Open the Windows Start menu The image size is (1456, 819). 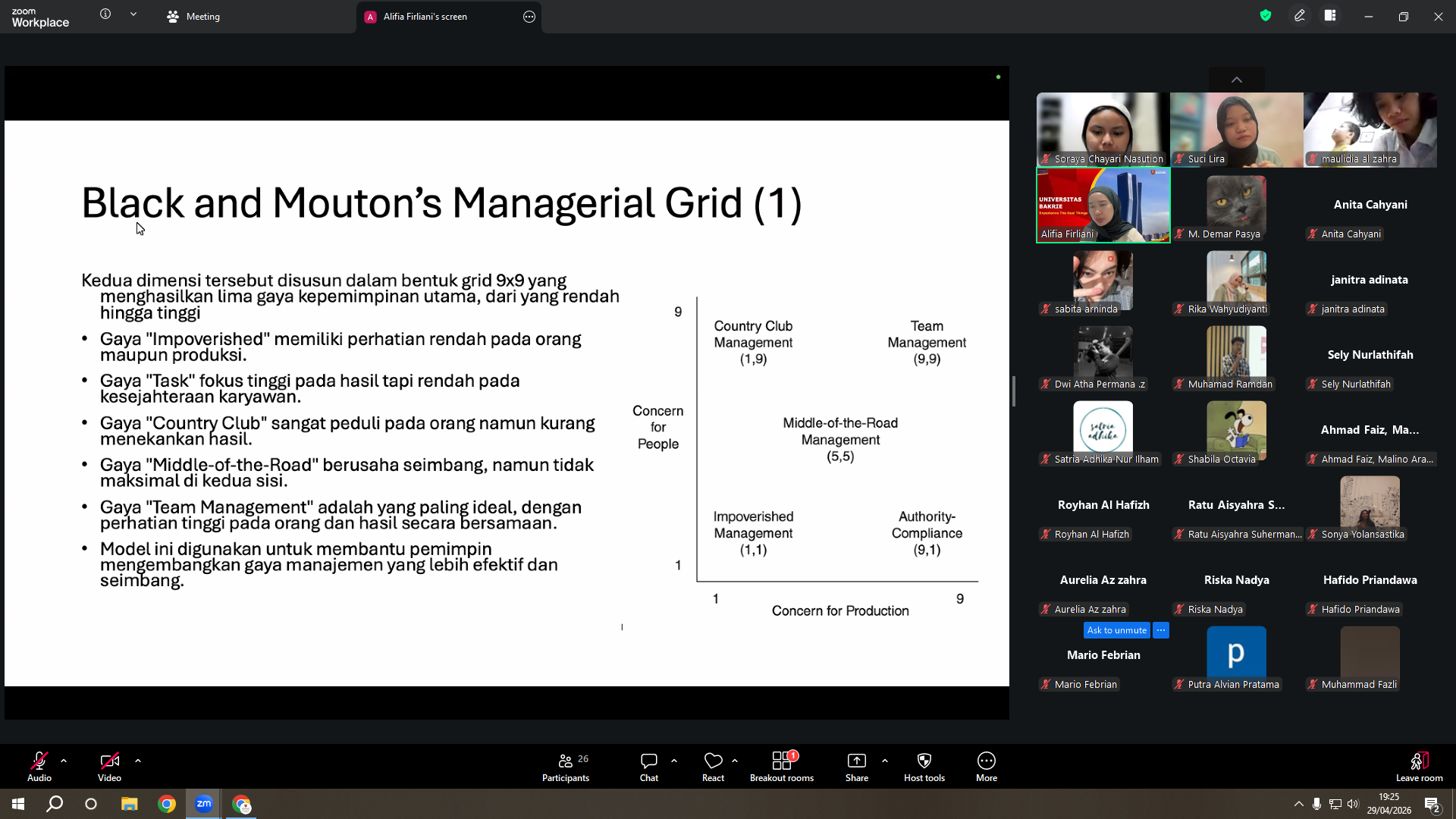(x=18, y=804)
